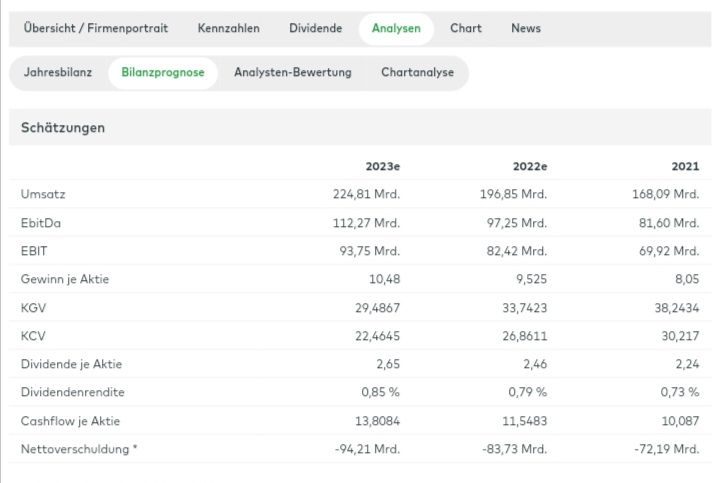Click the KGV row label
This screenshot has width=720, height=483.
[33, 308]
